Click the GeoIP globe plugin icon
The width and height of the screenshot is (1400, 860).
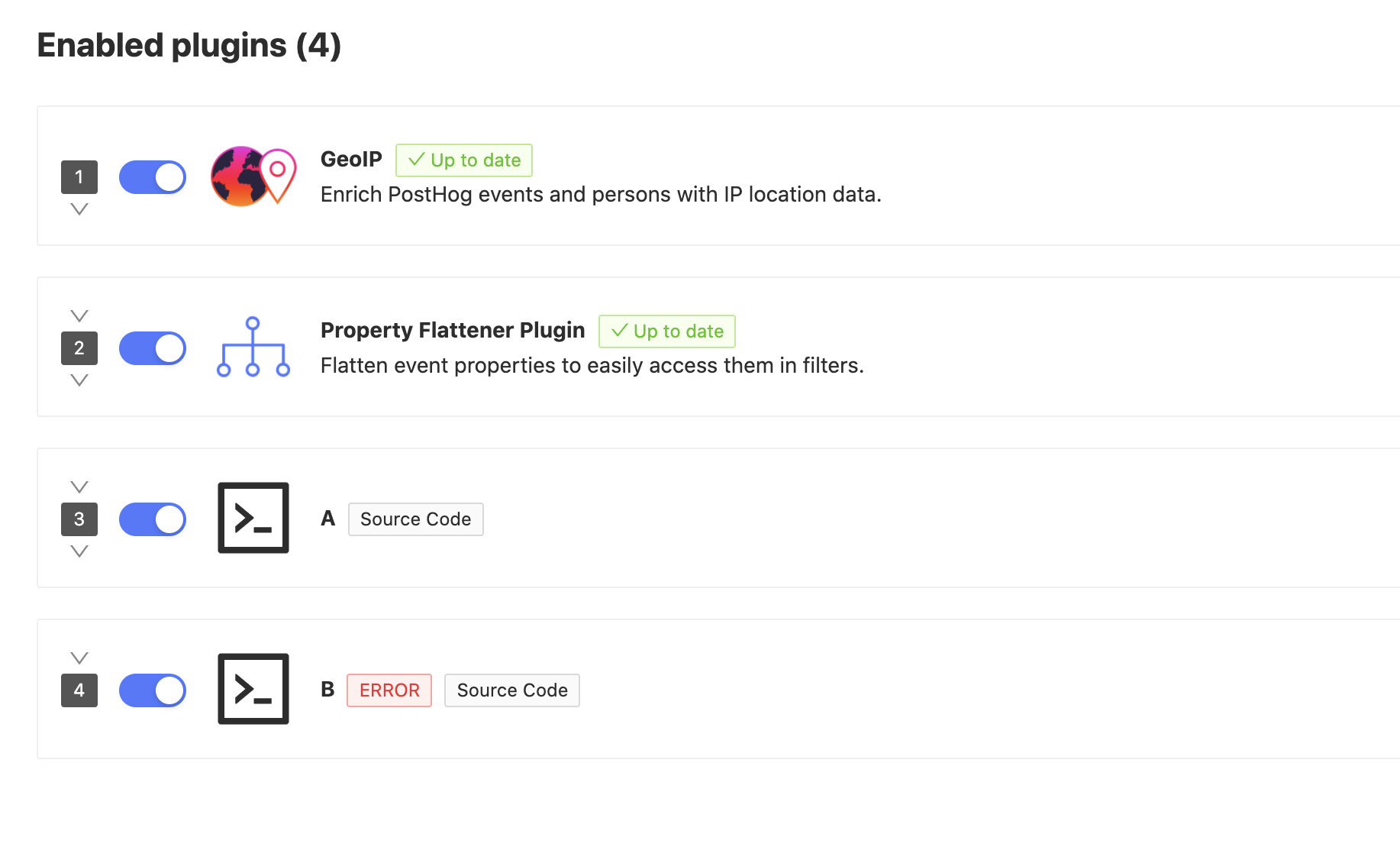click(253, 176)
